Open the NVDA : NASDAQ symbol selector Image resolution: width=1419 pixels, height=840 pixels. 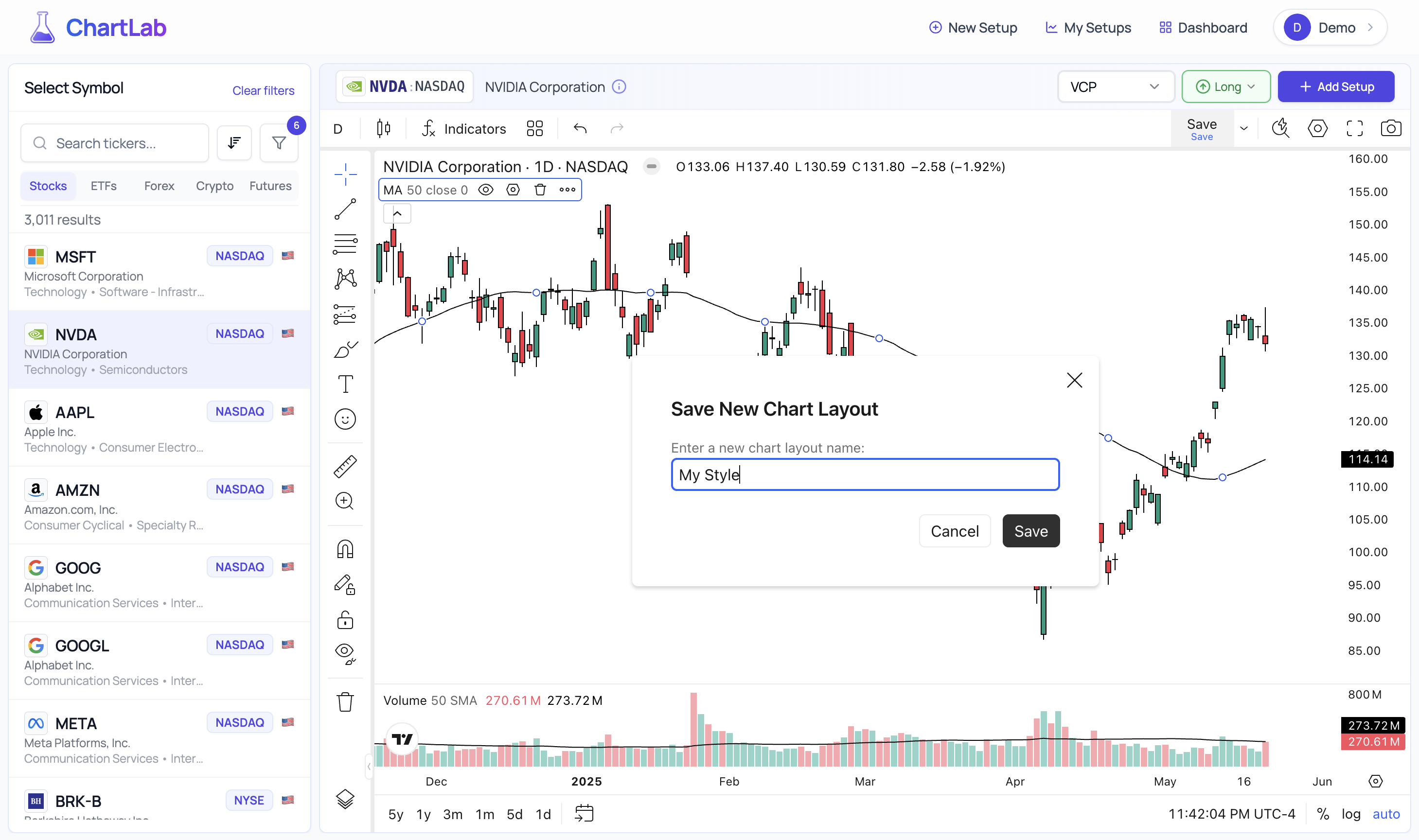click(404, 87)
